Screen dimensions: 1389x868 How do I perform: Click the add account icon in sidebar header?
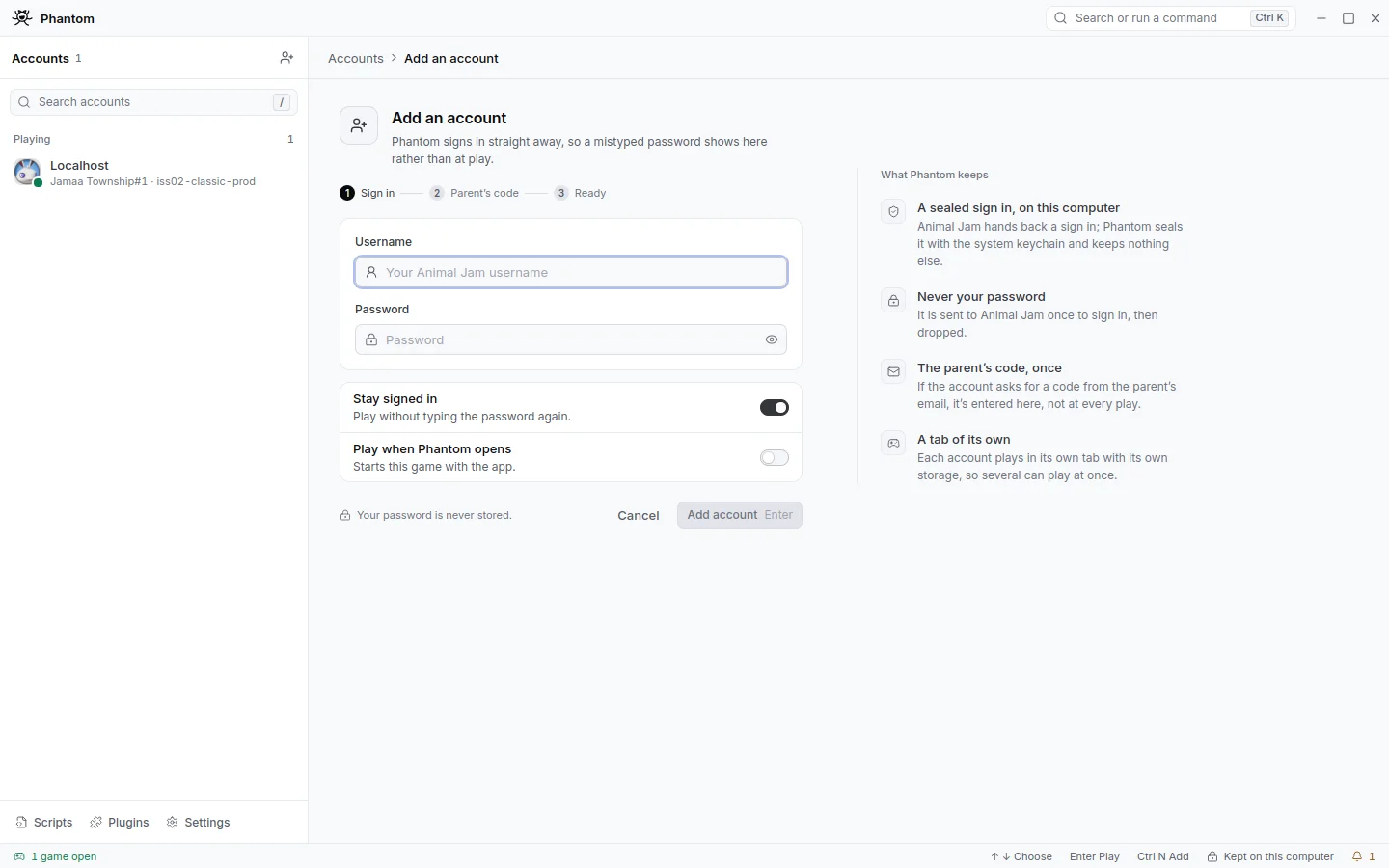(286, 58)
